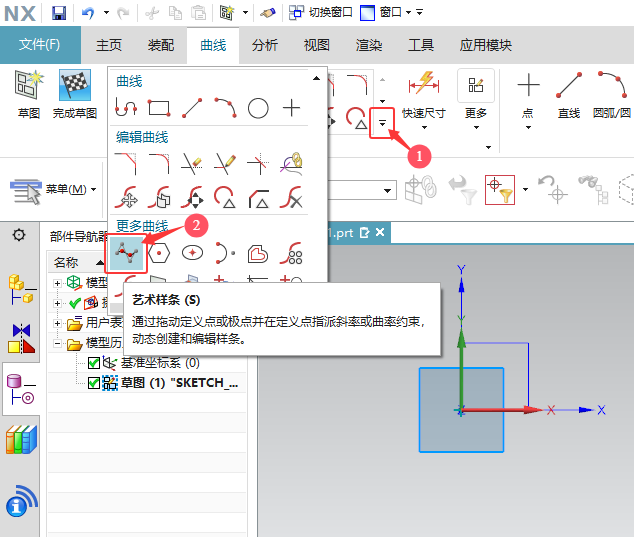The image size is (634, 537).
Task: Switch to the 工具 tab
Action: pos(421,45)
